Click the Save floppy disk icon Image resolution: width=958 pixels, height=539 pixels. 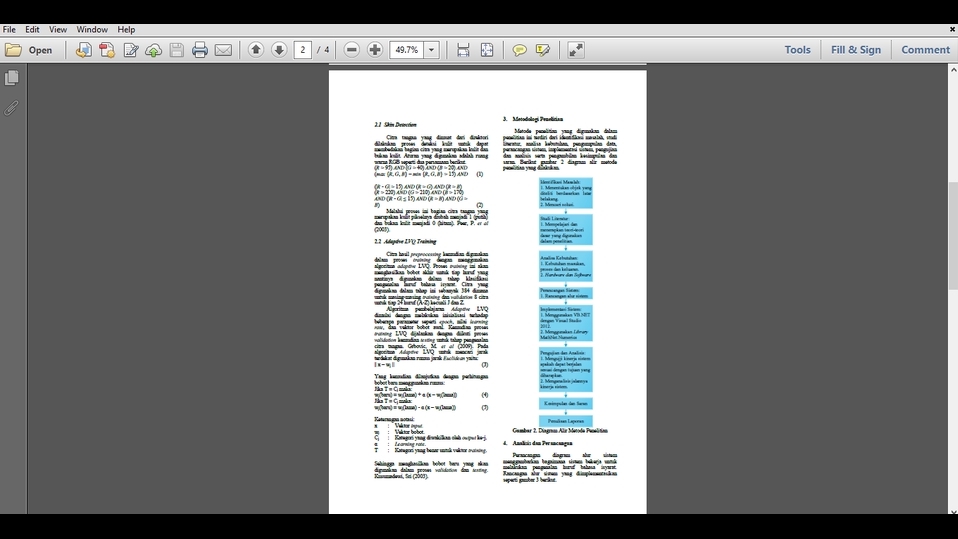(x=177, y=50)
